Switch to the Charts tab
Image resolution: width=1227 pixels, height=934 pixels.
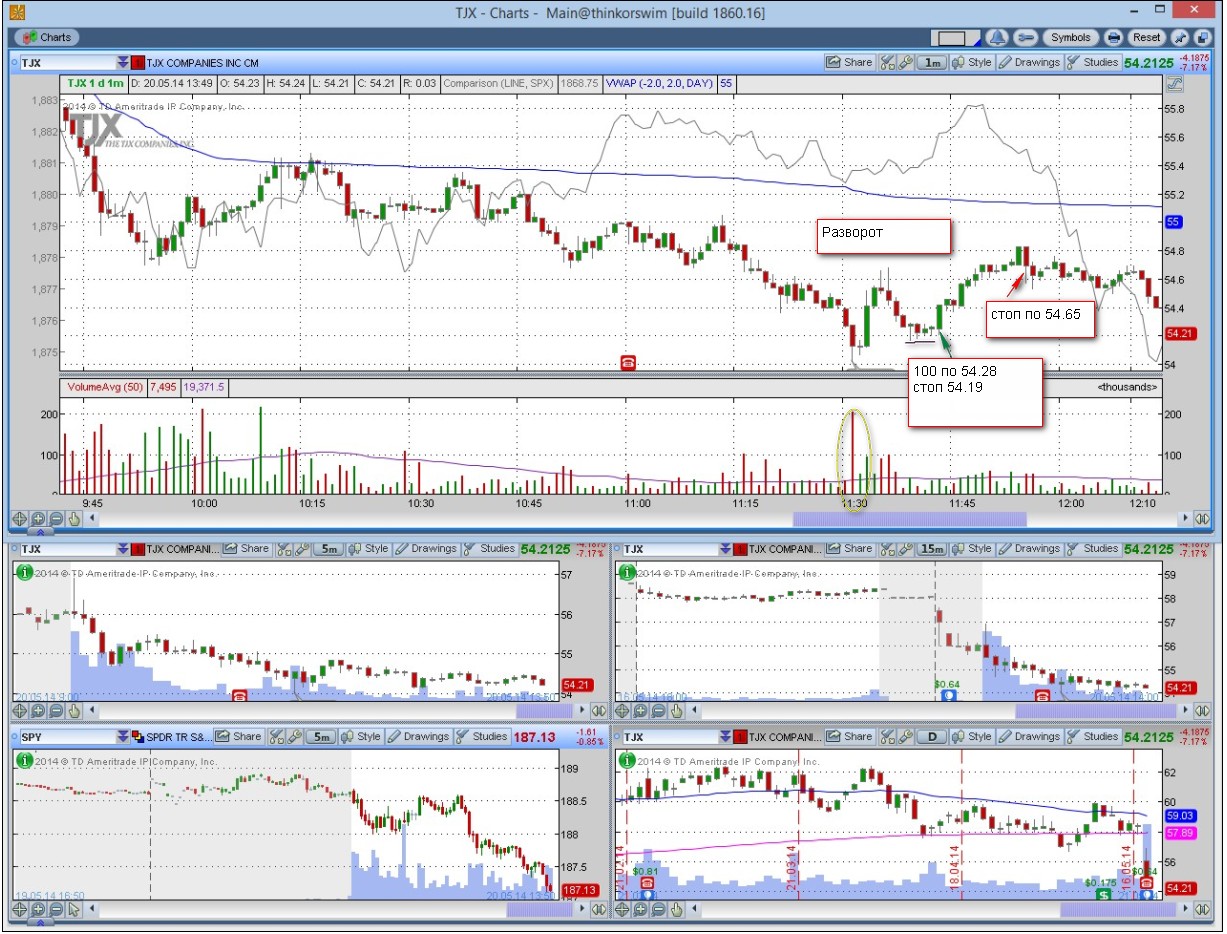pos(46,37)
